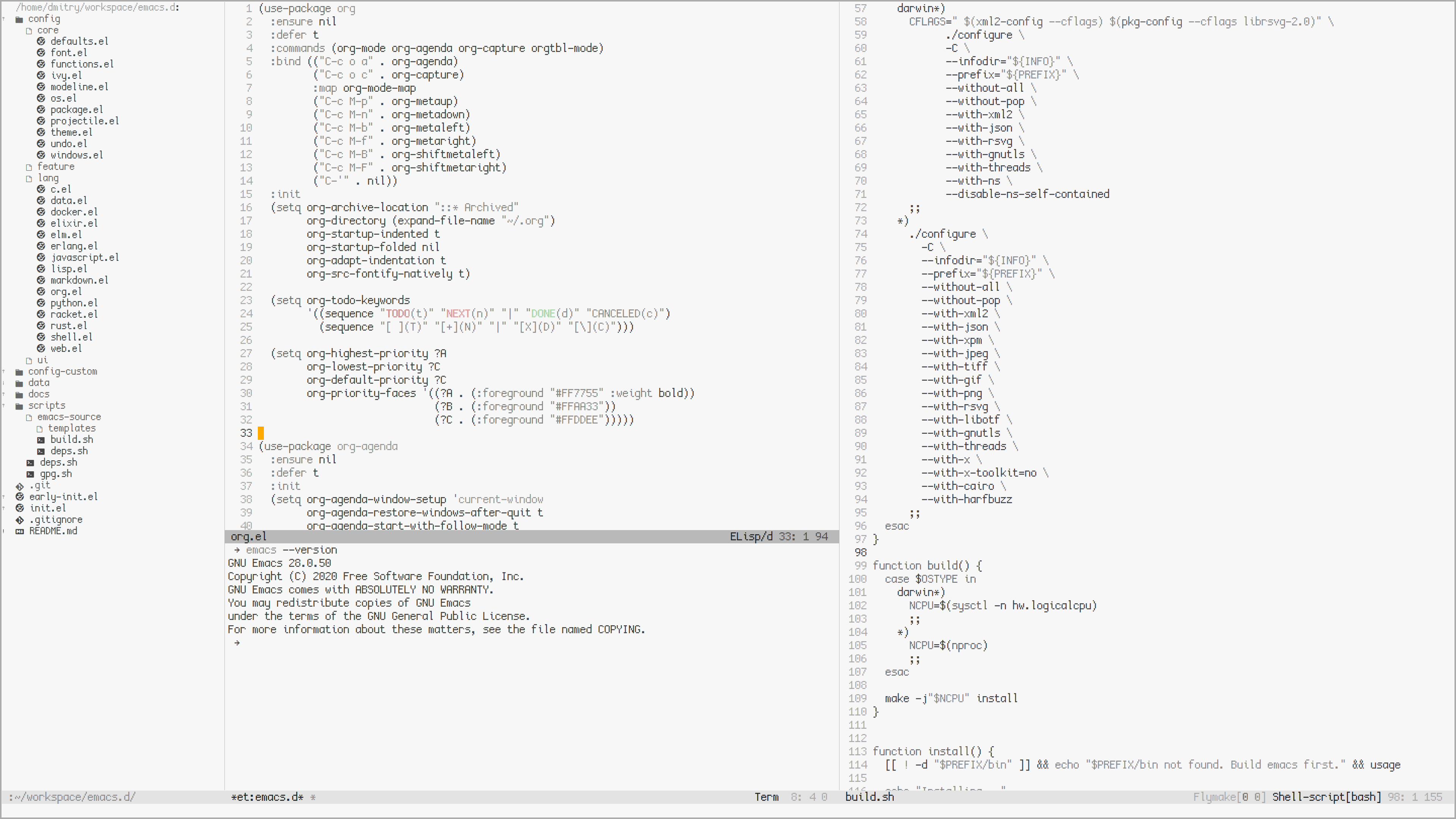Open the config-custom folder

[62, 371]
